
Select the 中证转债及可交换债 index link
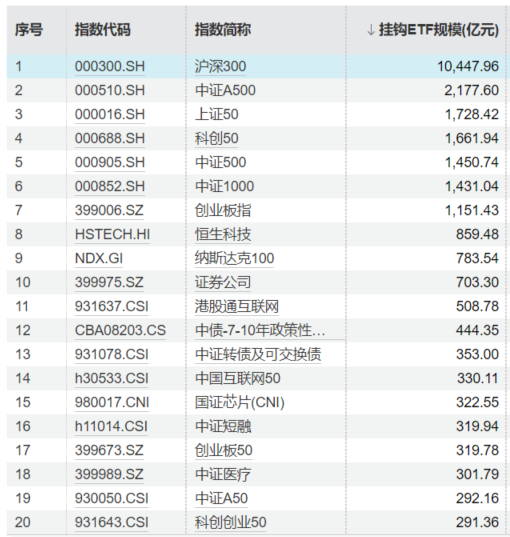pos(258,354)
